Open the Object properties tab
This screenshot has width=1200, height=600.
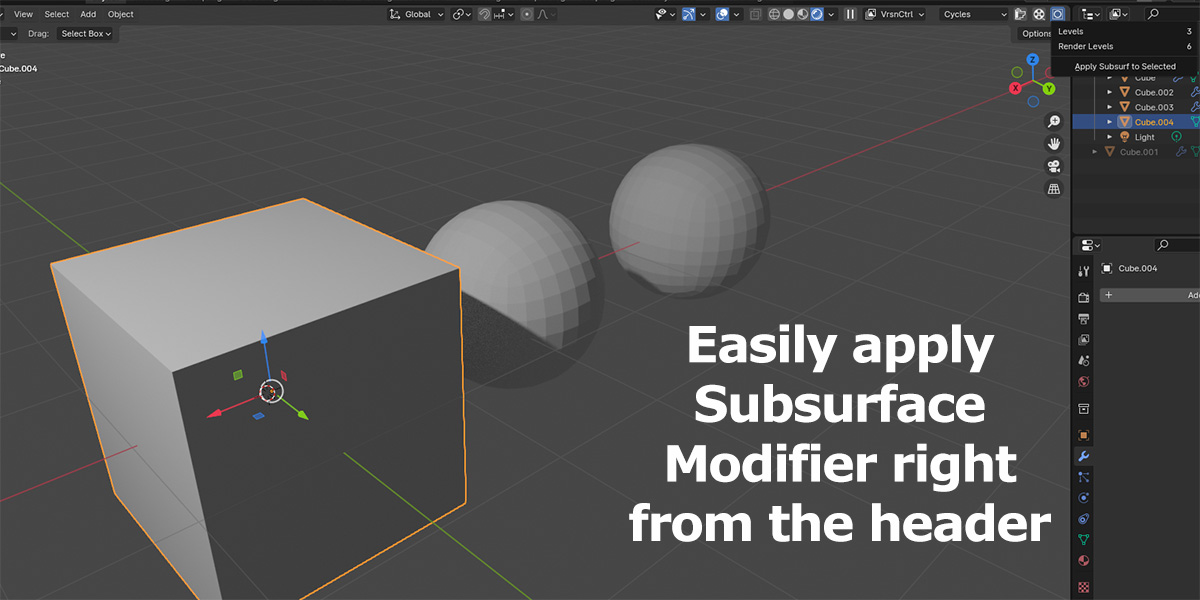coord(1084,435)
